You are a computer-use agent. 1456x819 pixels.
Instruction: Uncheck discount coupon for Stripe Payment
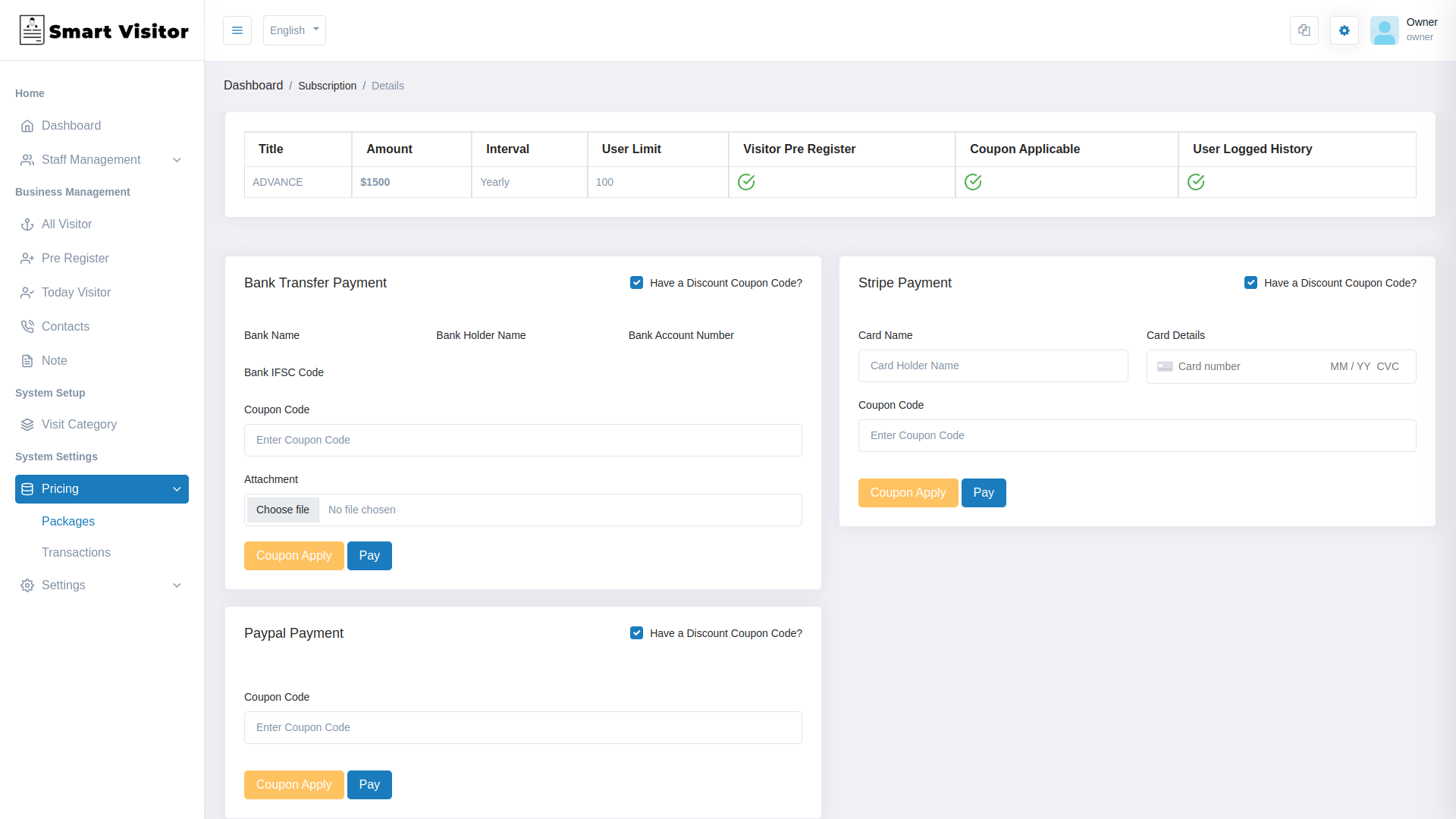pyautogui.click(x=1250, y=282)
